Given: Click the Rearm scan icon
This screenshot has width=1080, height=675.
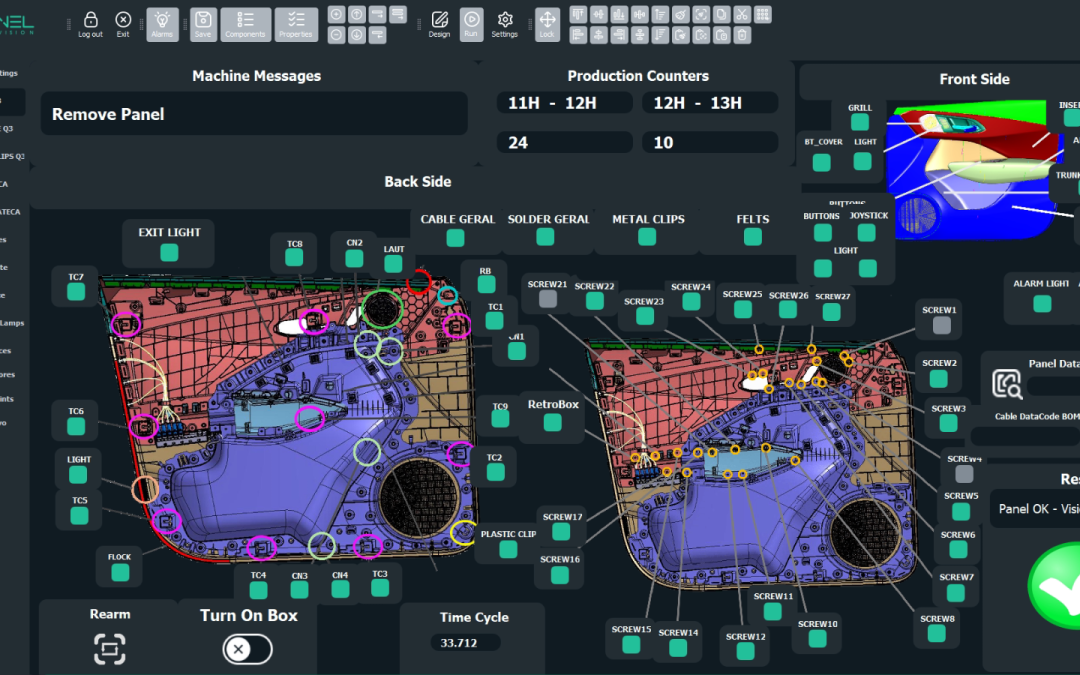Looking at the screenshot, I should [110, 648].
